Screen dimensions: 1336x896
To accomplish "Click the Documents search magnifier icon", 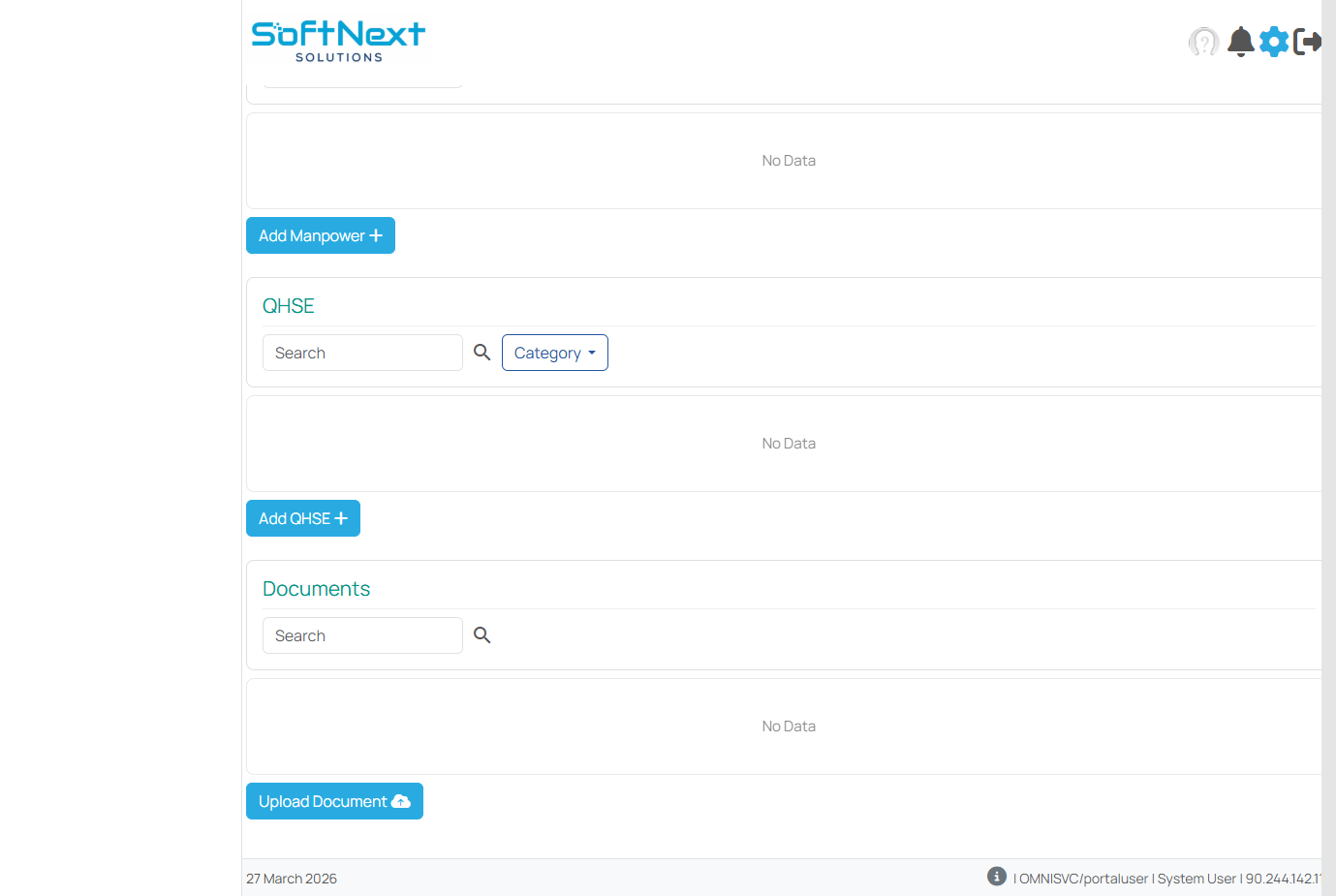I will tap(482, 635).
